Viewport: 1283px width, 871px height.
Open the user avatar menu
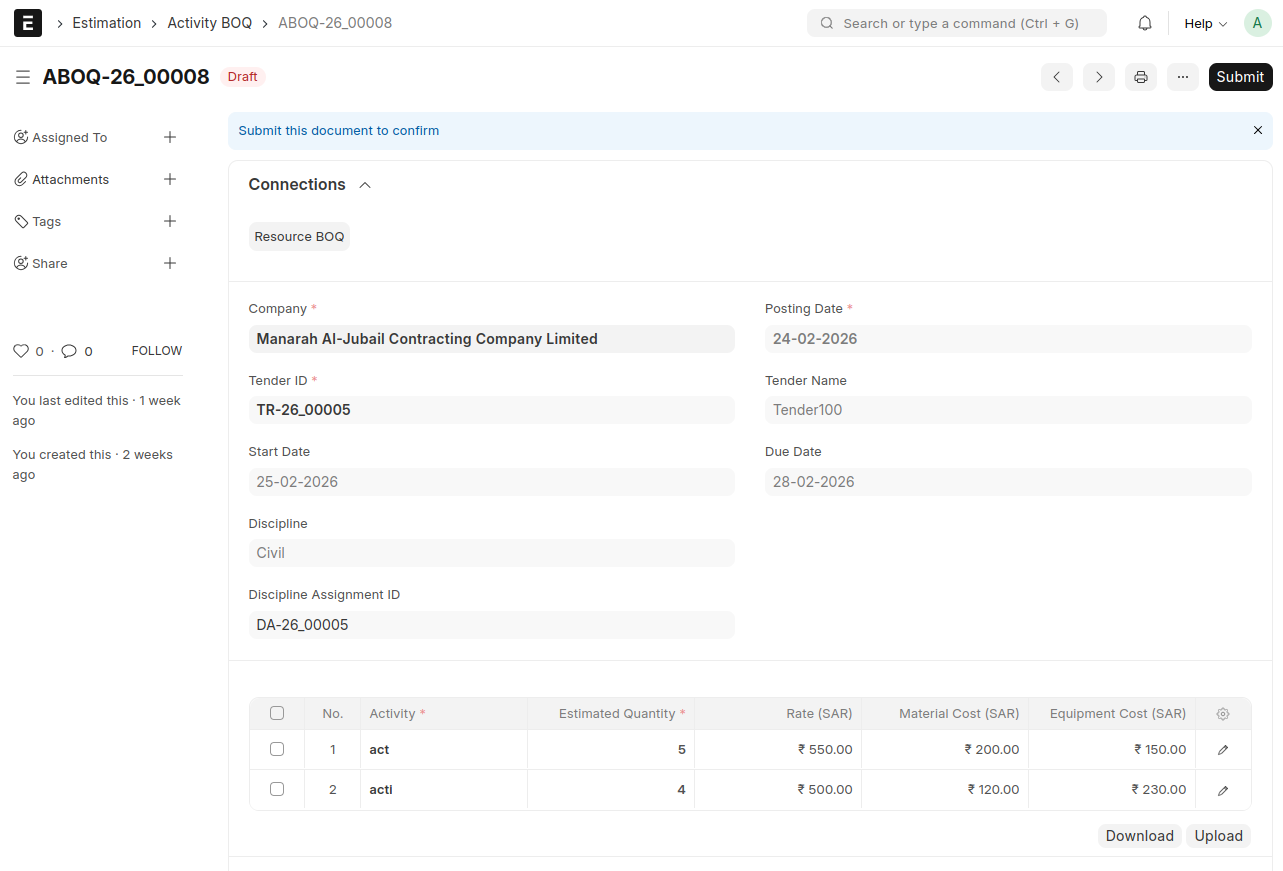(x=1257, y=23)
